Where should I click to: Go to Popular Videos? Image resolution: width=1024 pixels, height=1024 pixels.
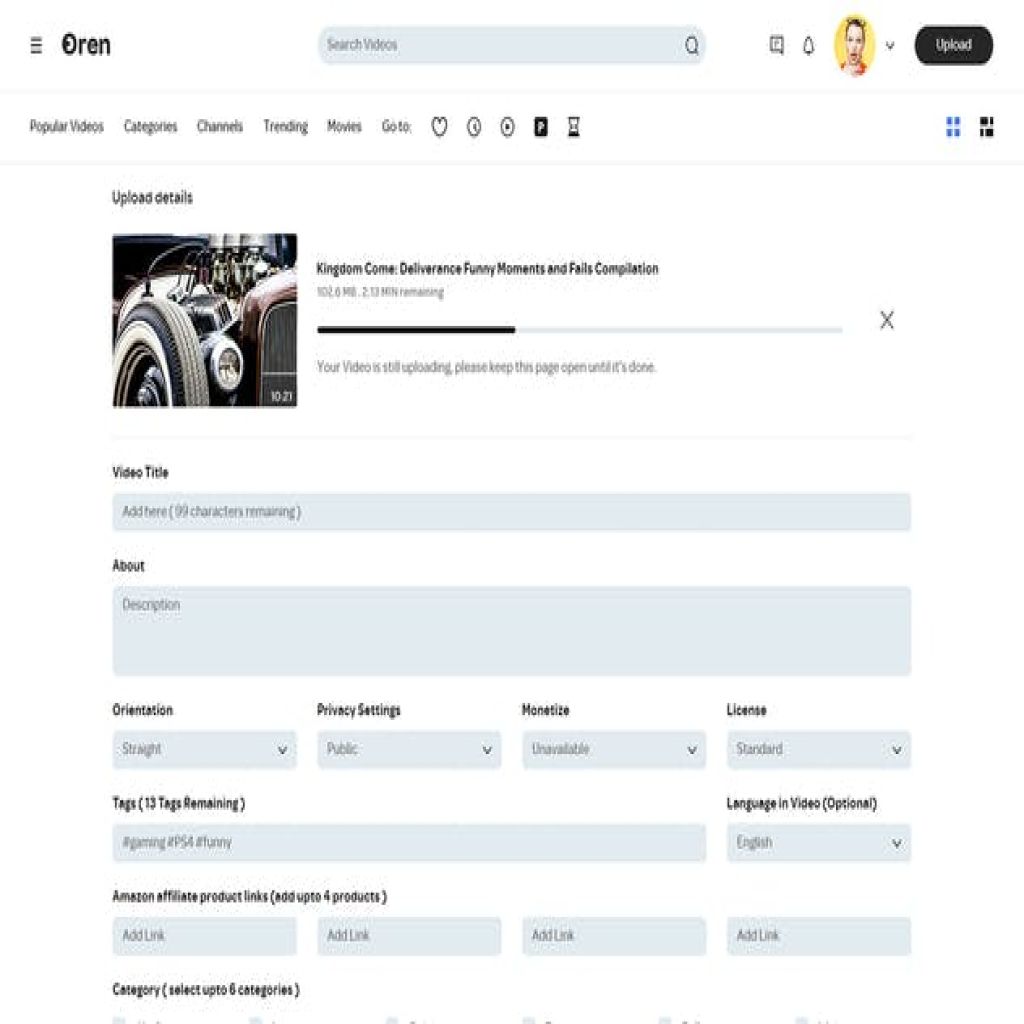click(67, 127)
